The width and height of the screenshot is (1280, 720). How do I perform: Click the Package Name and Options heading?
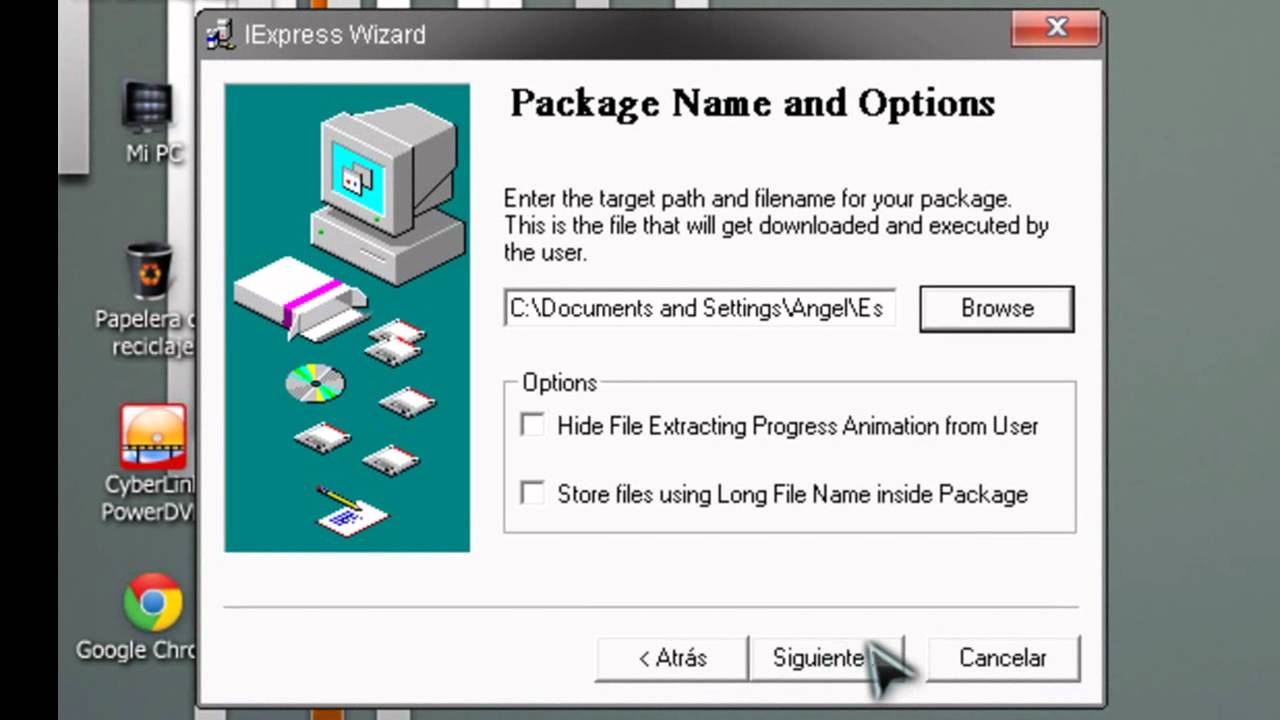tap(752, 103)
